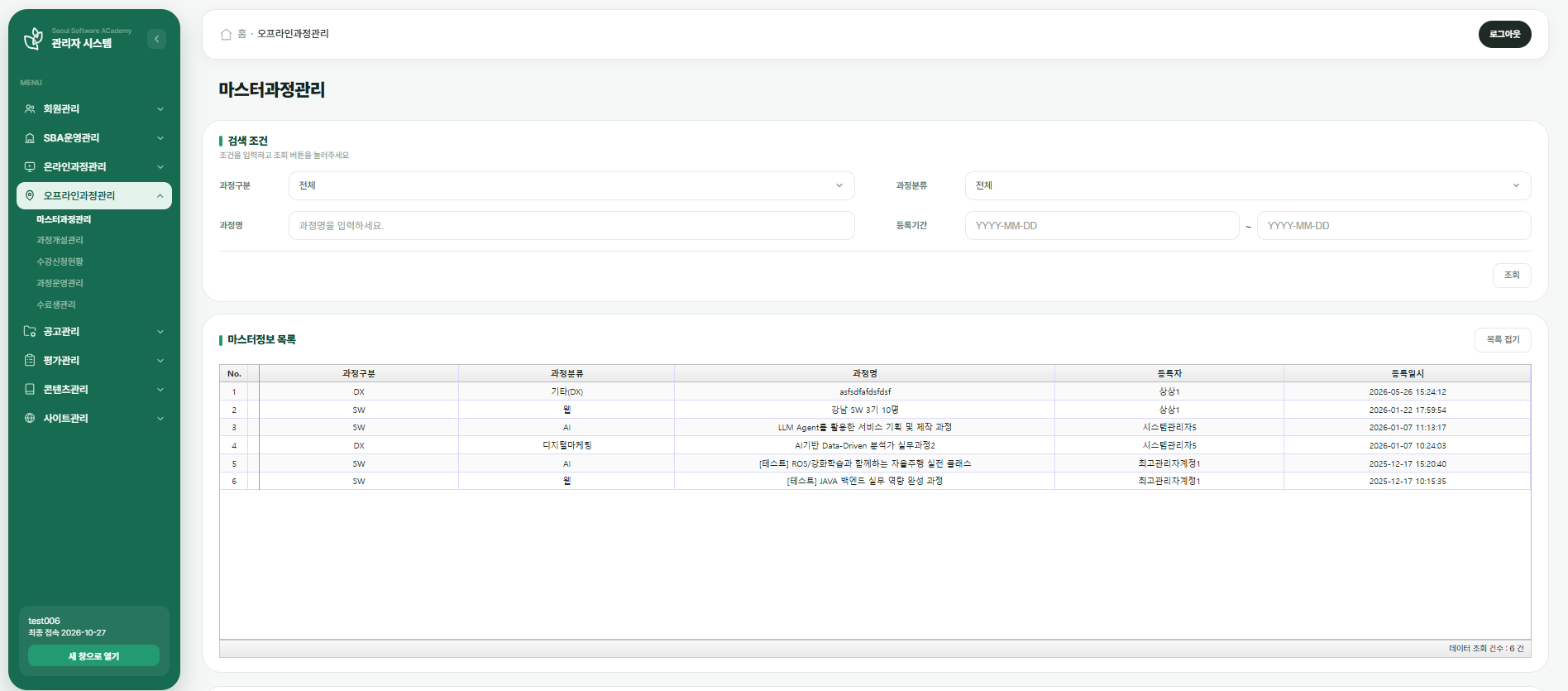Sort by the 등록자 column header
Viewport: 1568px width, 691px height.
pyautogui.click(x=1169, y=373)
